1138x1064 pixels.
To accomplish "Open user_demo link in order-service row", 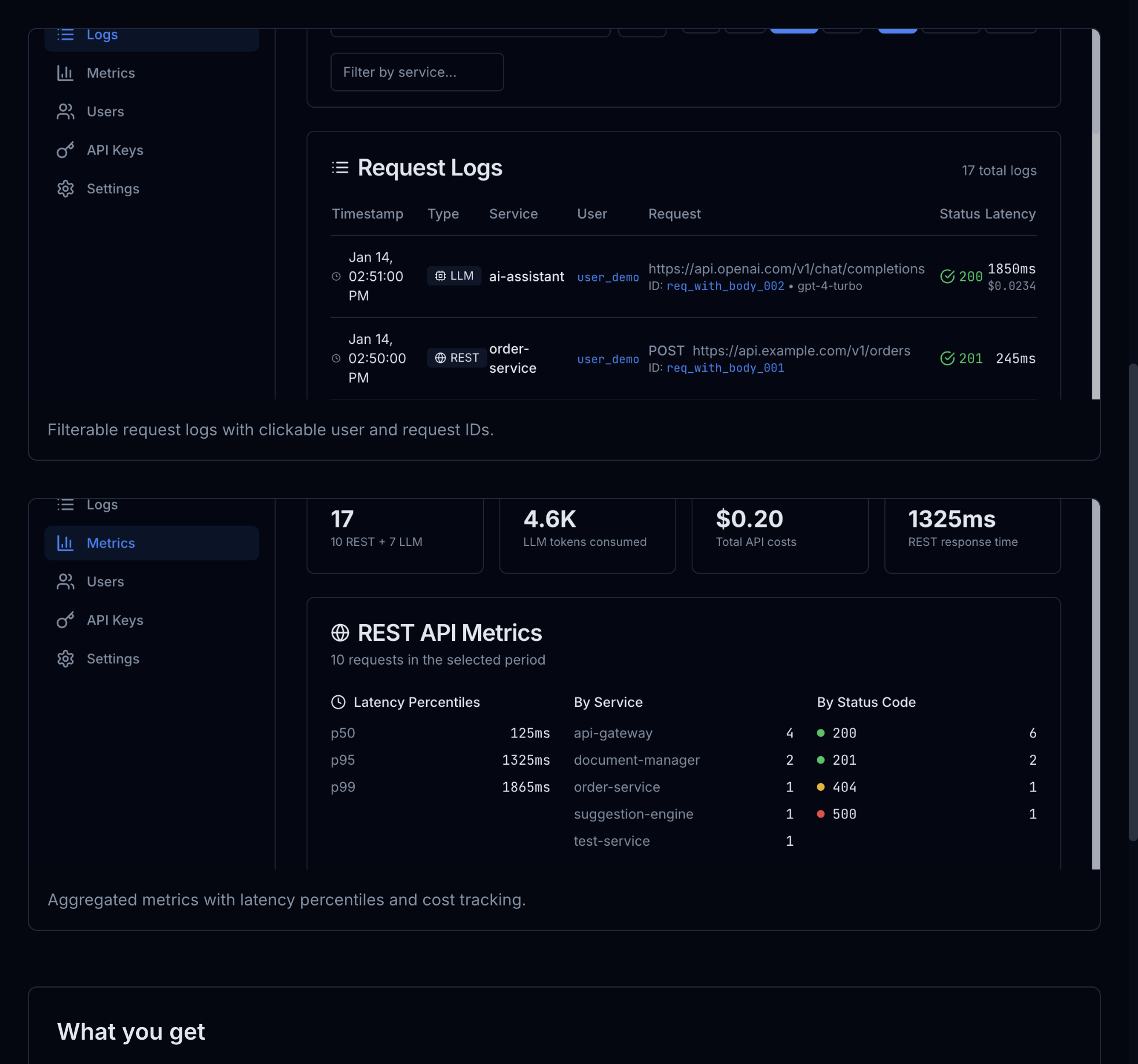I will 608,359.
